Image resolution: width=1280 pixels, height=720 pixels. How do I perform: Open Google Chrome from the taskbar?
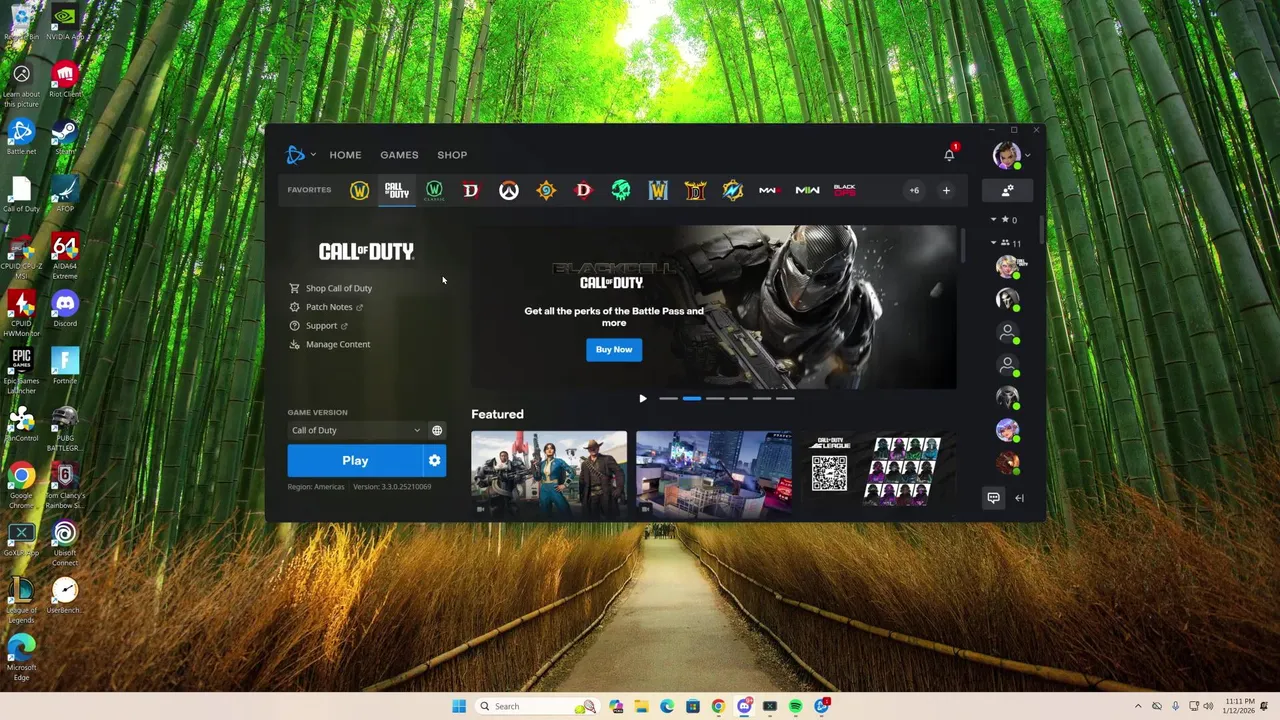click(718, 706)
